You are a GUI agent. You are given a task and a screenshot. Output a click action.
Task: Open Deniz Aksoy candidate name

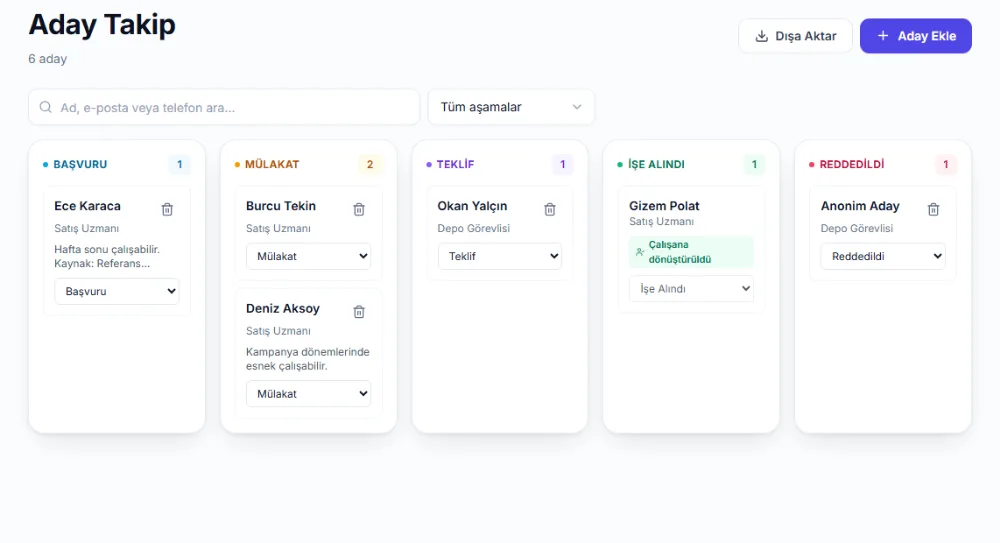coord(283,309)
